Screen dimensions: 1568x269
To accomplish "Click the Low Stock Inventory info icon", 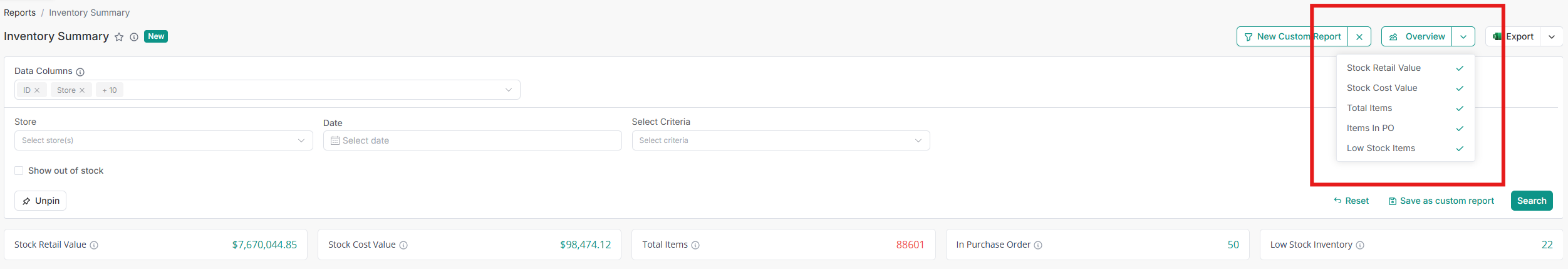I will (x=1360, y=245).
